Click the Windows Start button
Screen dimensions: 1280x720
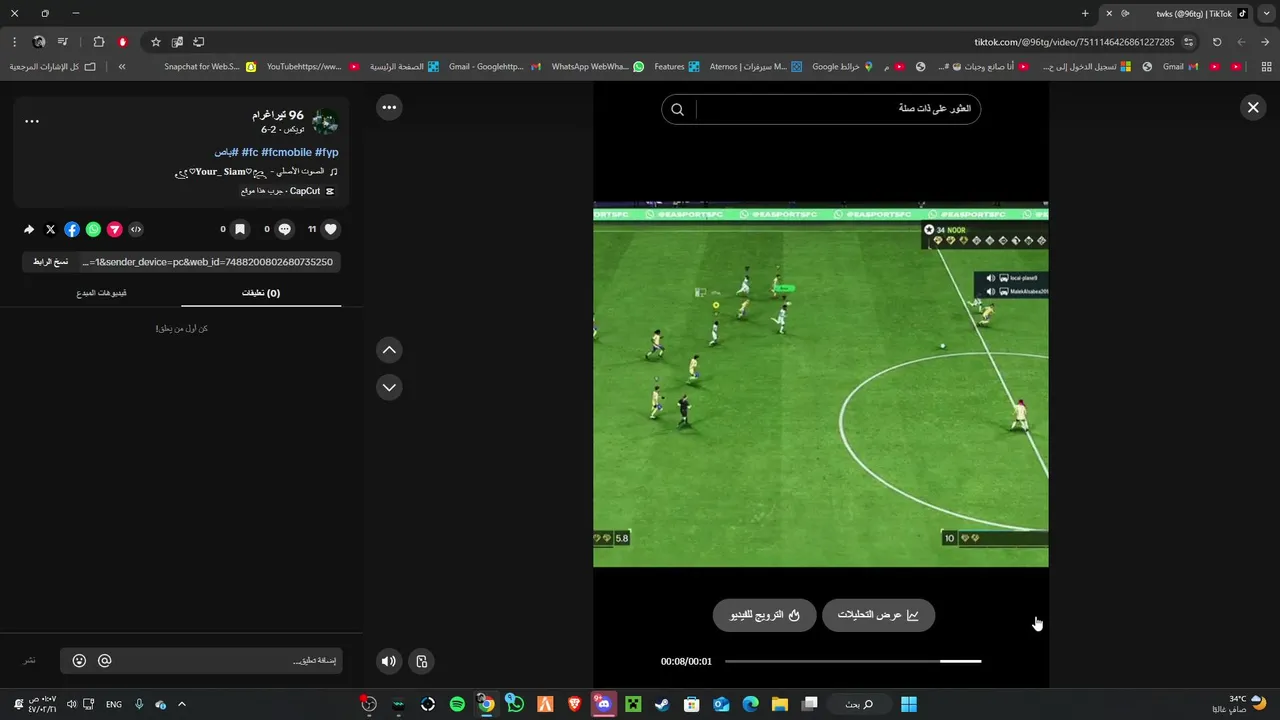(x=908, y=704)
